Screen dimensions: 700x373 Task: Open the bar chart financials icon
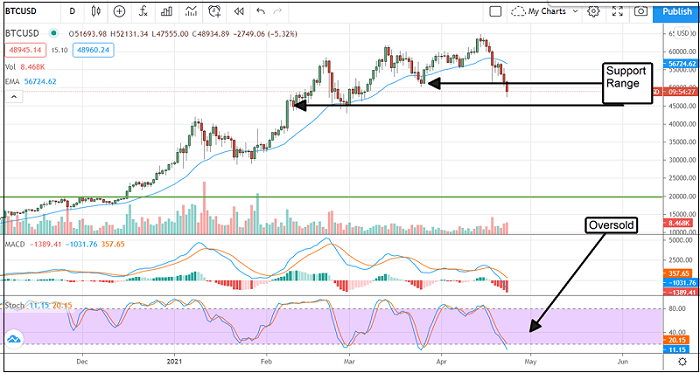coord(167,12)
